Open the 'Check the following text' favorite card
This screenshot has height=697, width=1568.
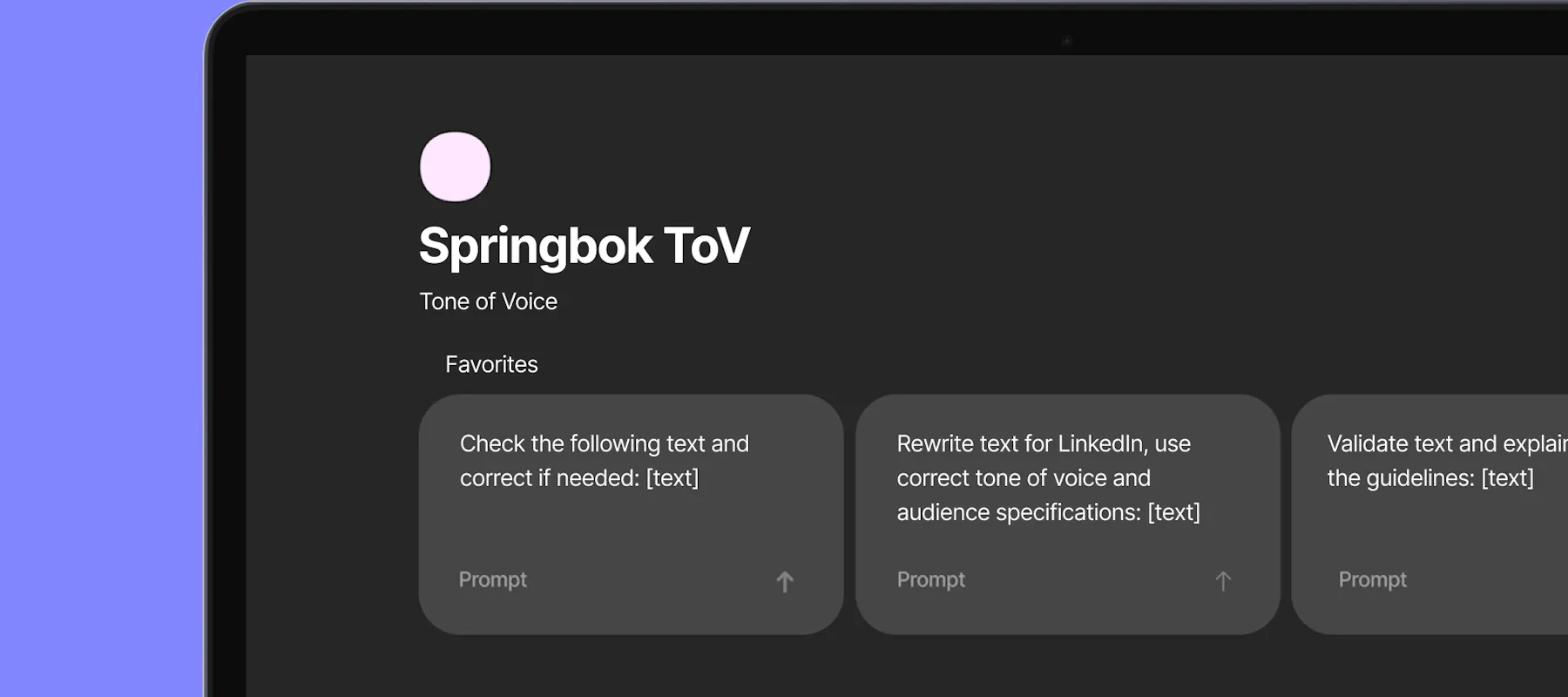(631, 514)
